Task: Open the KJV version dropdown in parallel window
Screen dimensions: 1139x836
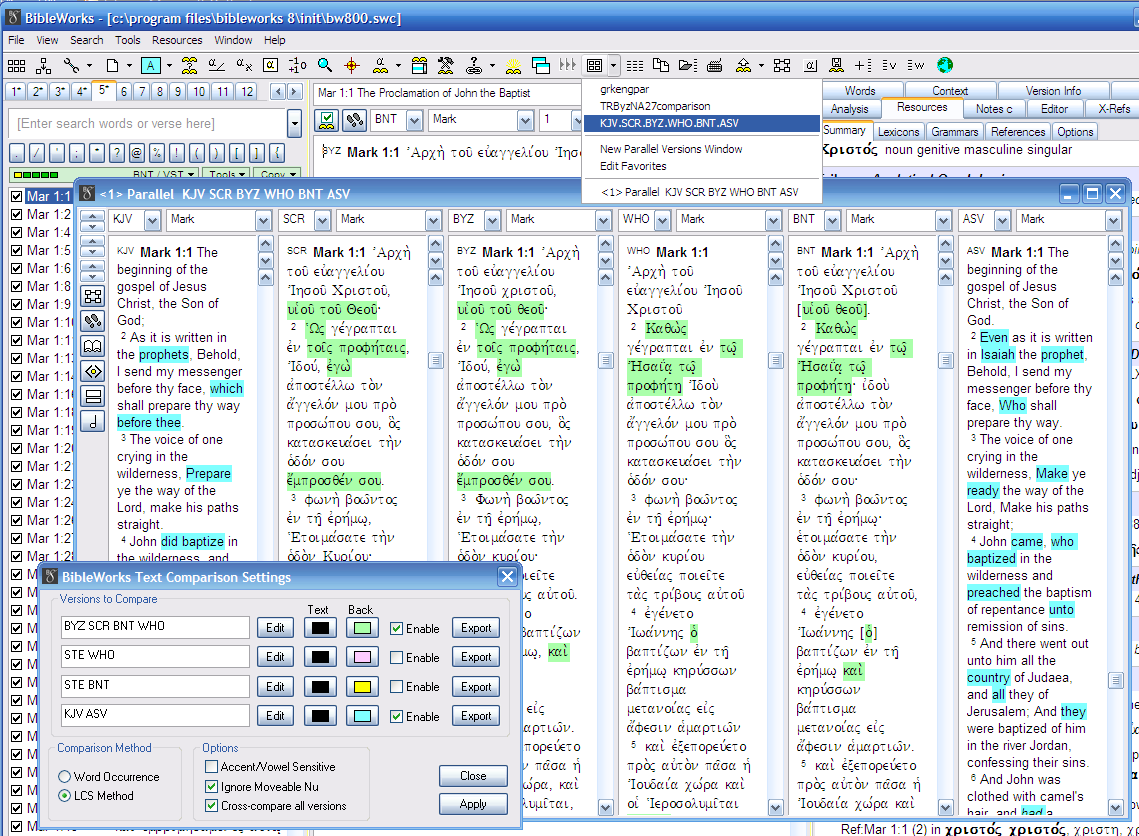Action: click(x=153, y=220)
